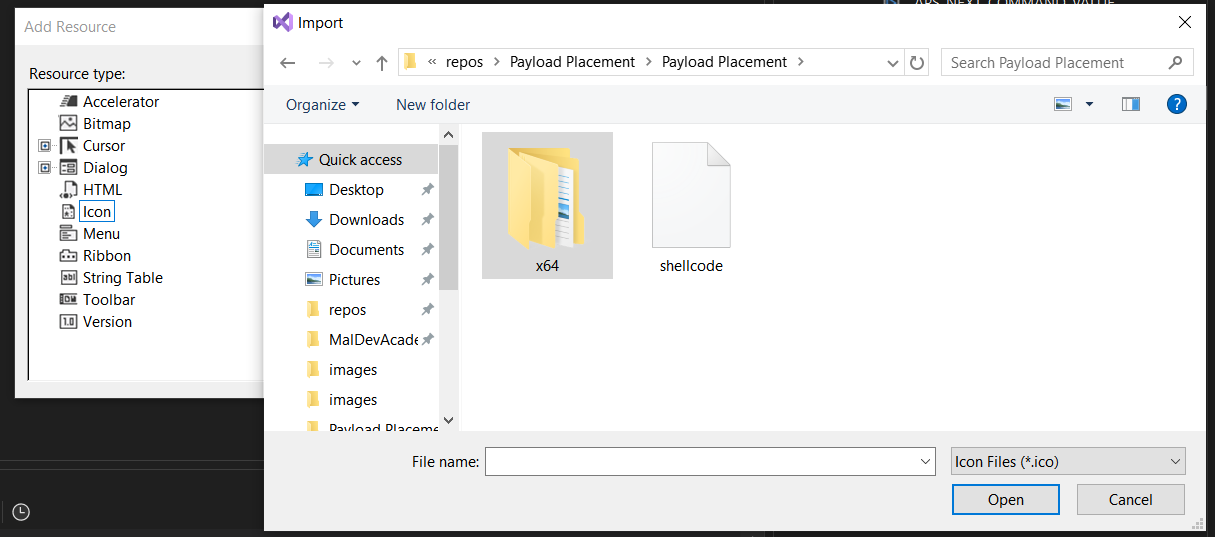Open the view options dropdown arrow

tap(1089, 104)
